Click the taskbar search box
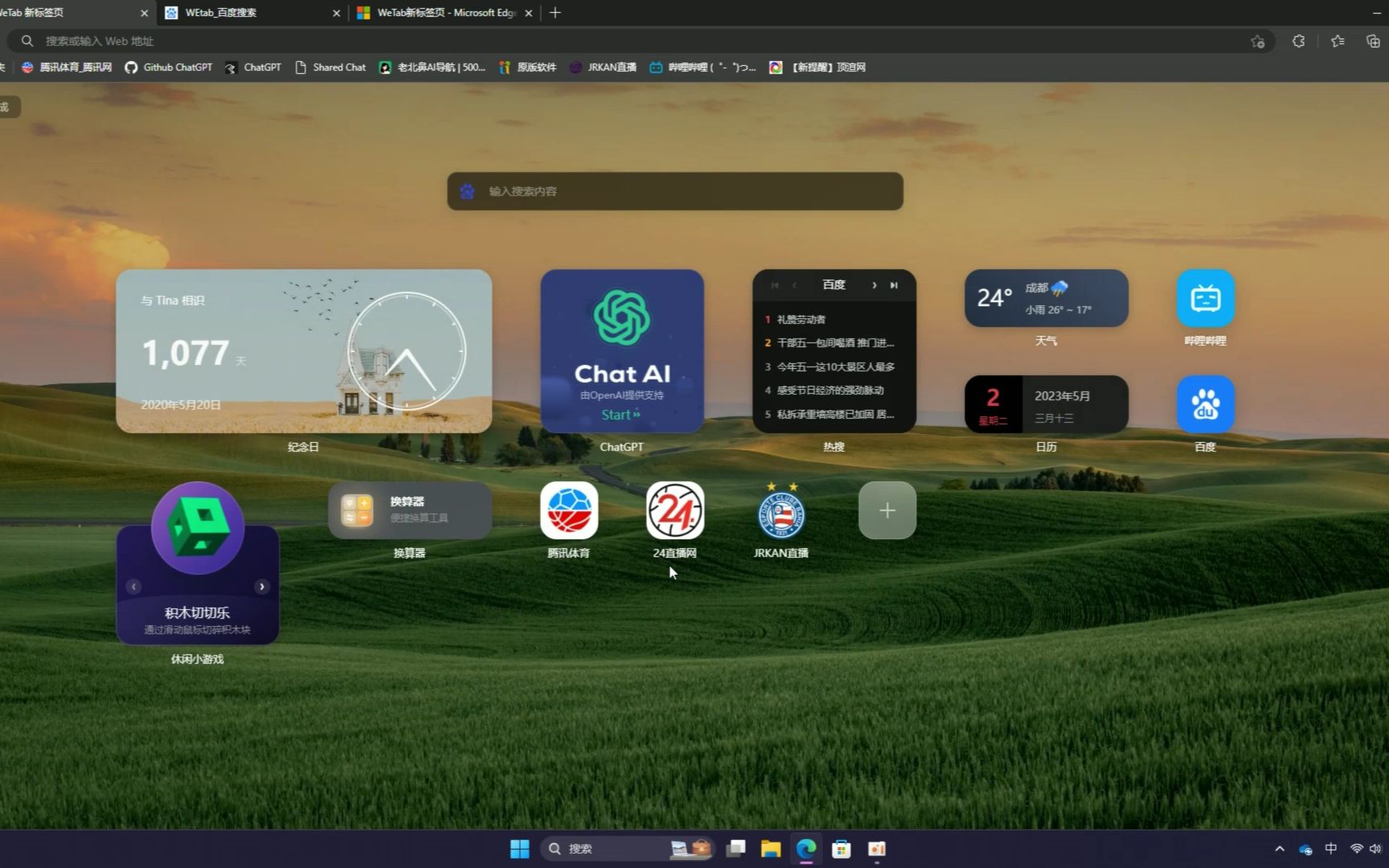The height and width of the screenshot is (868, 1389). (629, 849)
